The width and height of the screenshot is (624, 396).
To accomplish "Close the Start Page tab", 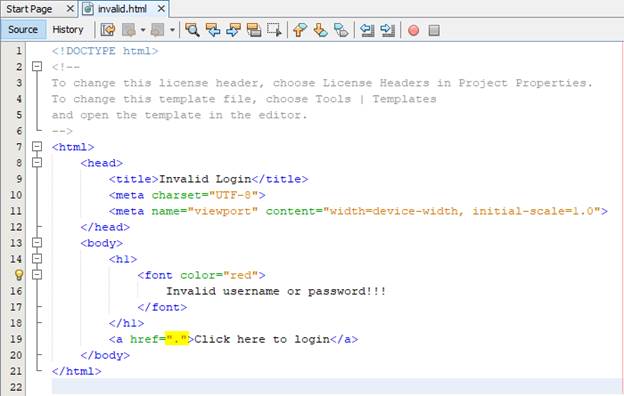I will coord(70,8).
